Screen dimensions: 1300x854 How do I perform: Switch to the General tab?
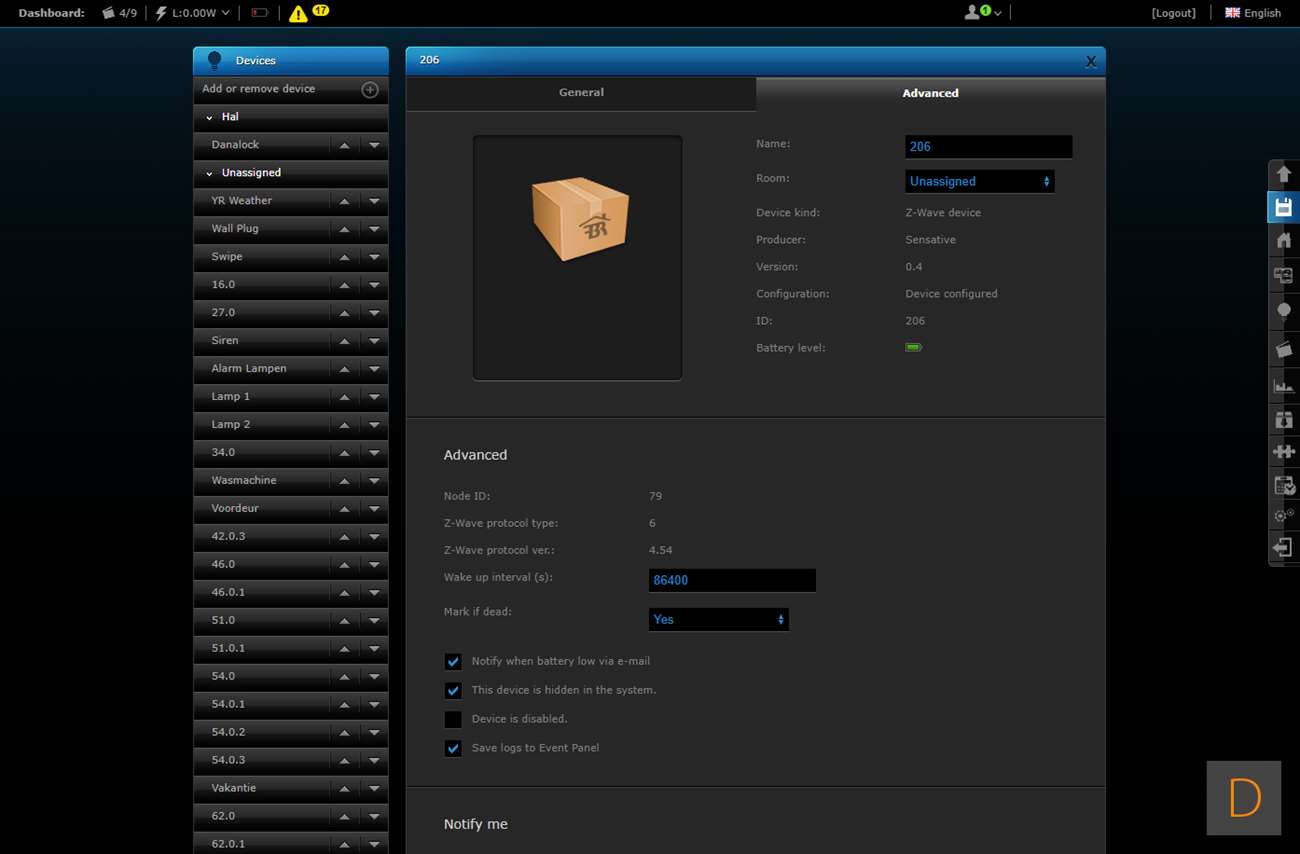click(x=581, y=93)
